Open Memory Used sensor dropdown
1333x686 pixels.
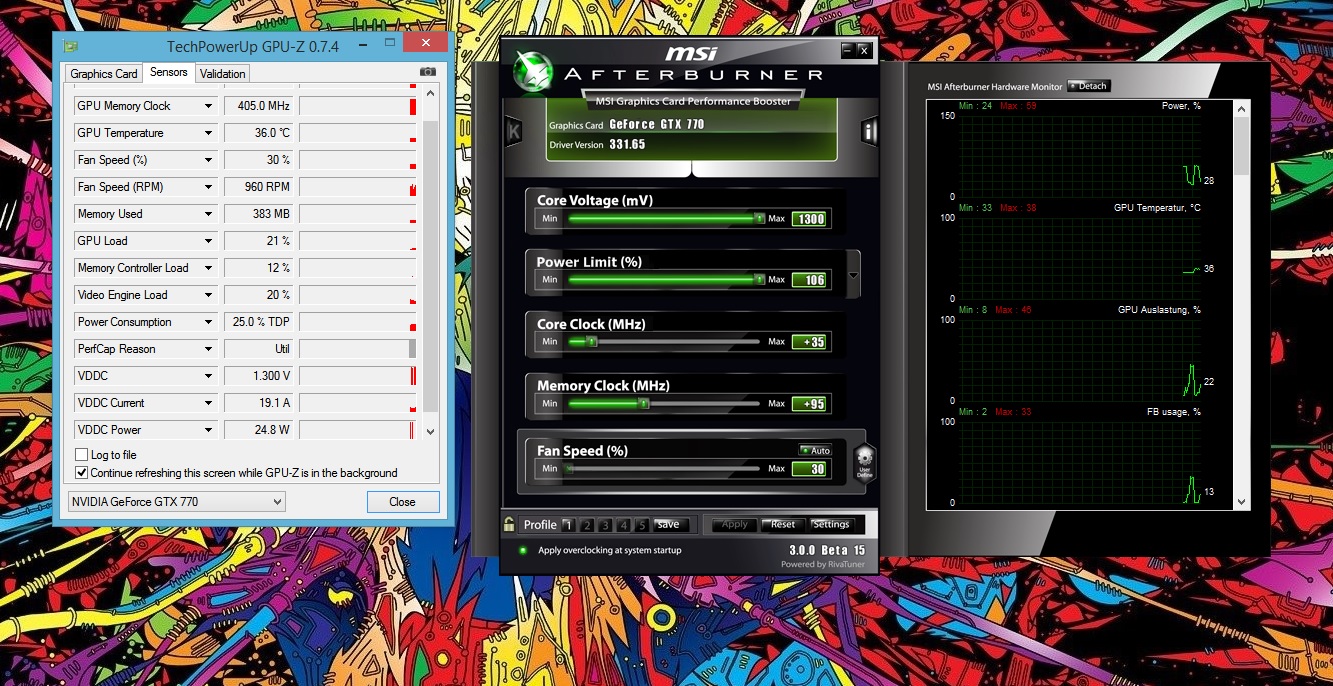[x=209, y=214]
